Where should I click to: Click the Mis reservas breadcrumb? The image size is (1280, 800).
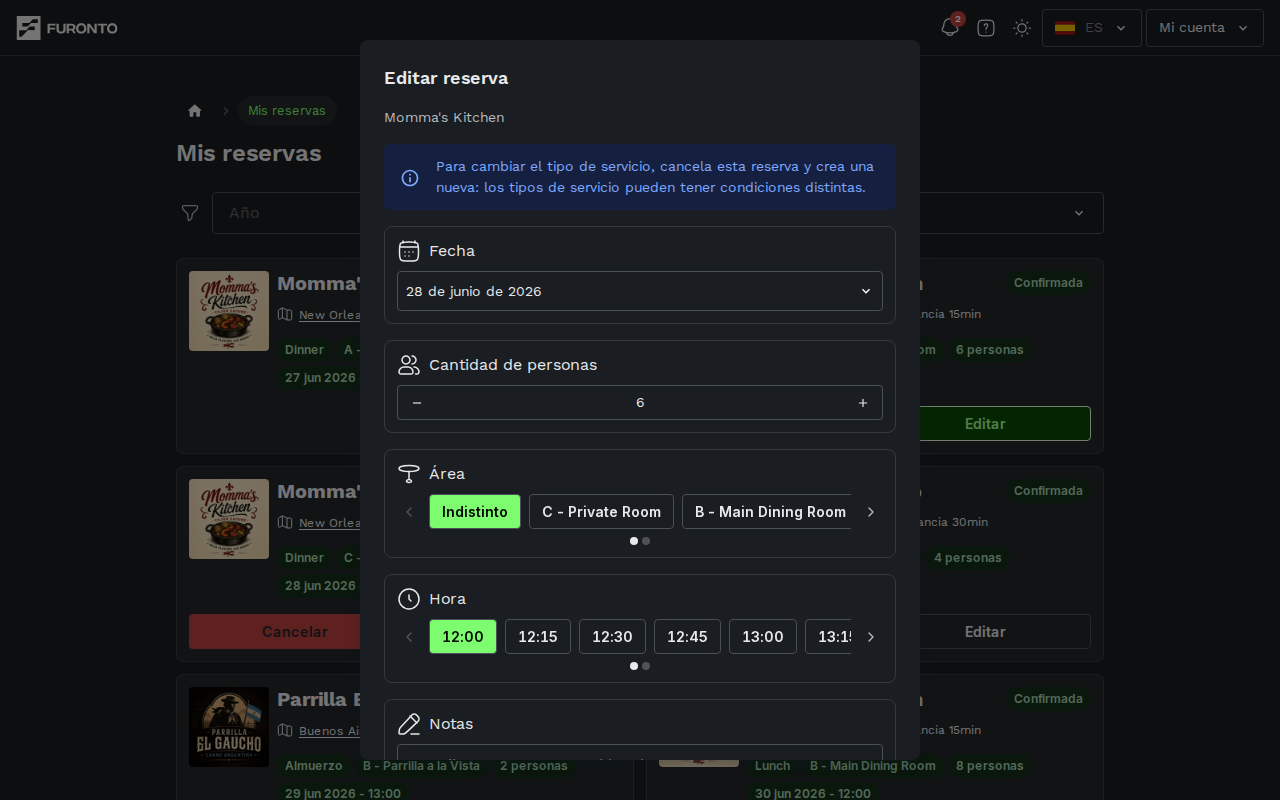point(287,111)
